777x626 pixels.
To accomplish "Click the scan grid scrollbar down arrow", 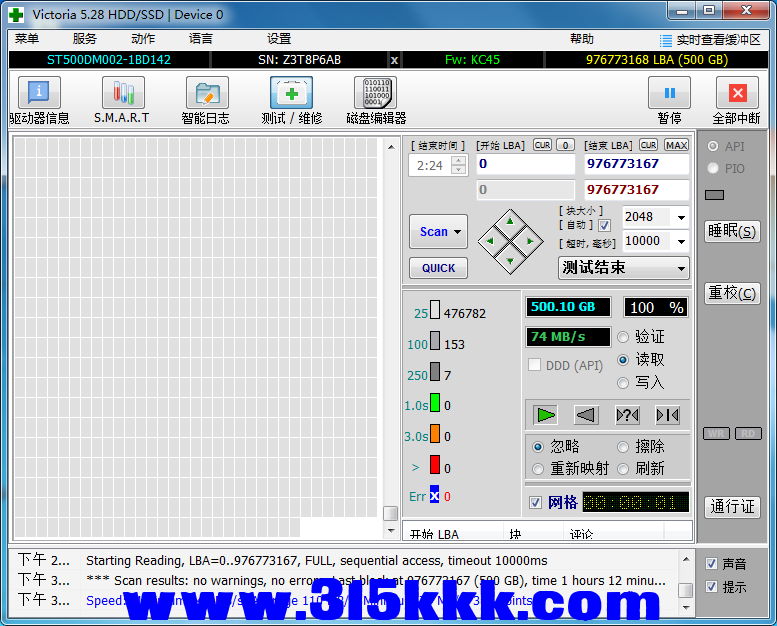I will click(x=391, y=531).
